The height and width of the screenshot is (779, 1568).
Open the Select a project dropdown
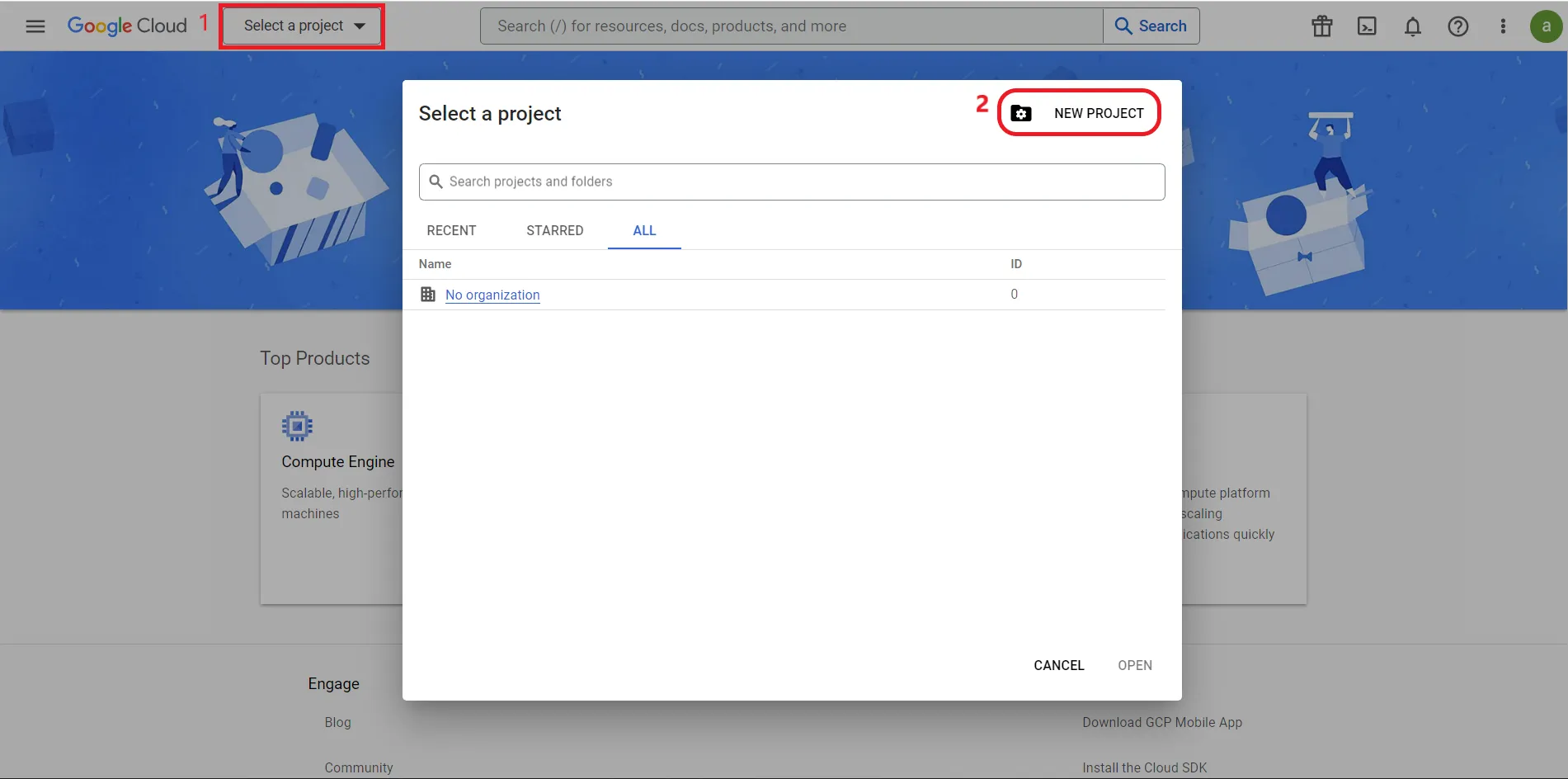coord(302,26)
